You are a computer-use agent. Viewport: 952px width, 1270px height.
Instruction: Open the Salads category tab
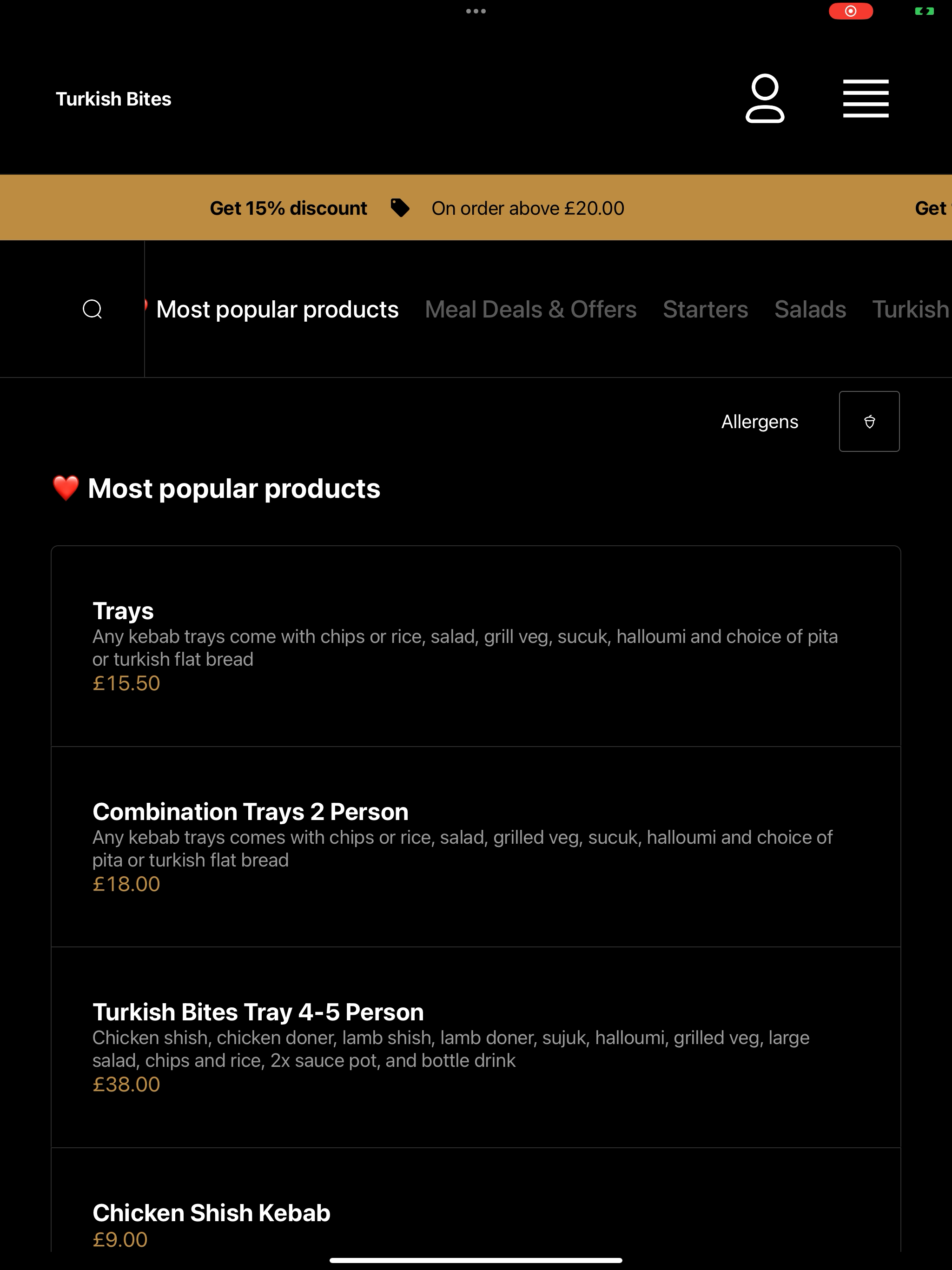pyautogui.click(x=810, y=309)
